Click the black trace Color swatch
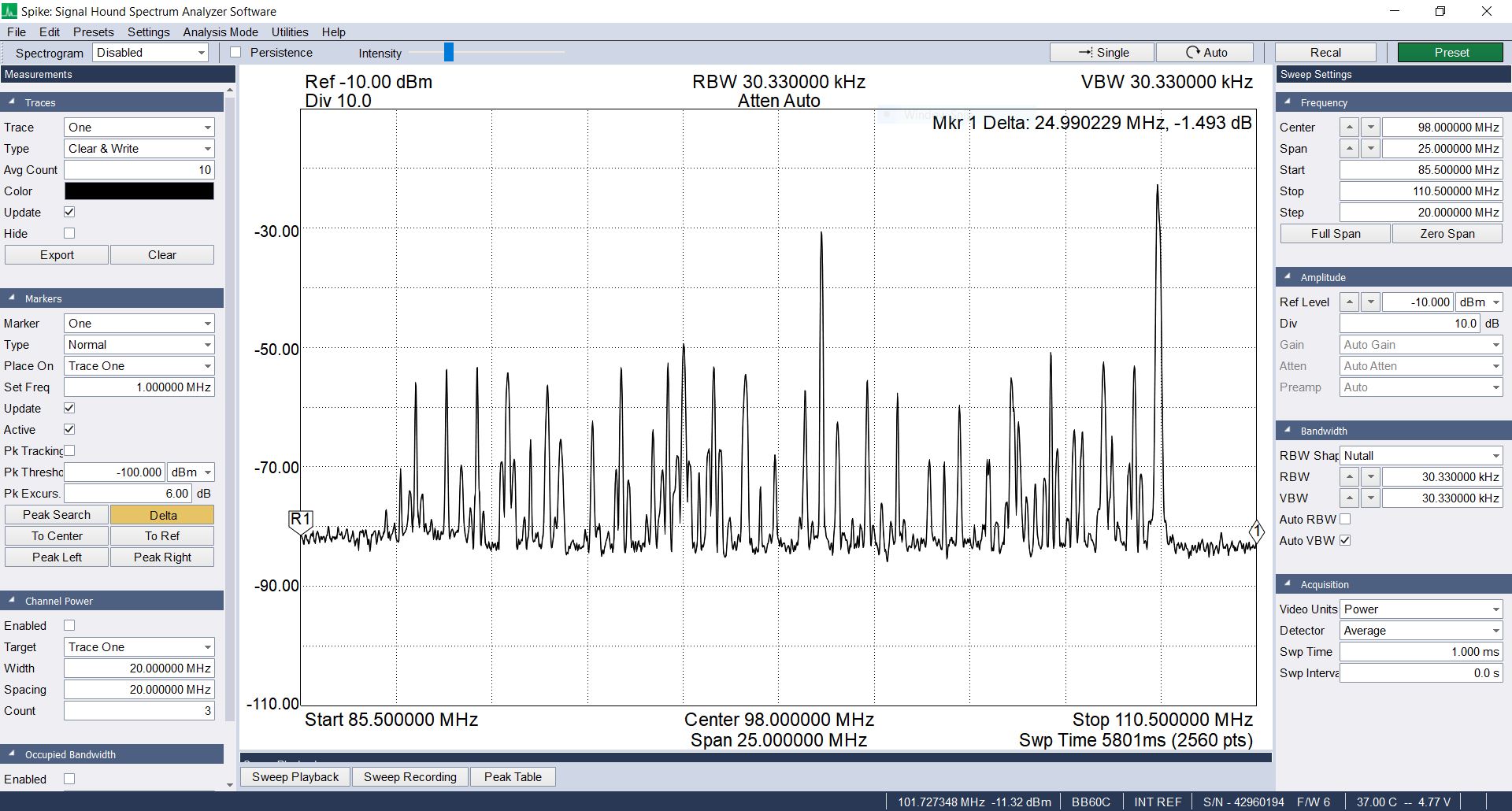This screenshot has height=811, width=1512. pos(139,191)
